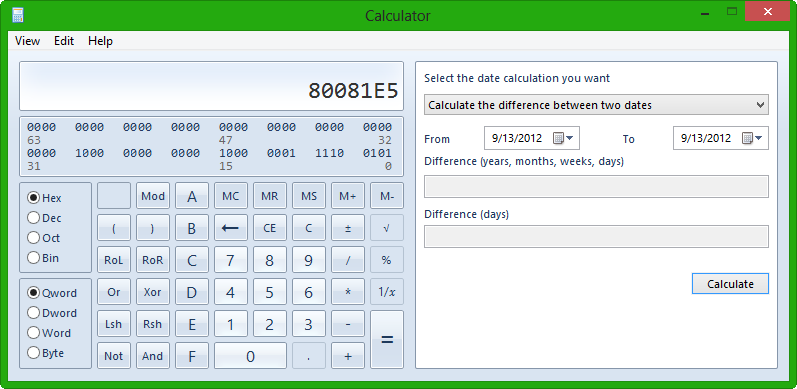Click hex digit B button
Screen dimensions: 797x389
click(x=192, y=228)
